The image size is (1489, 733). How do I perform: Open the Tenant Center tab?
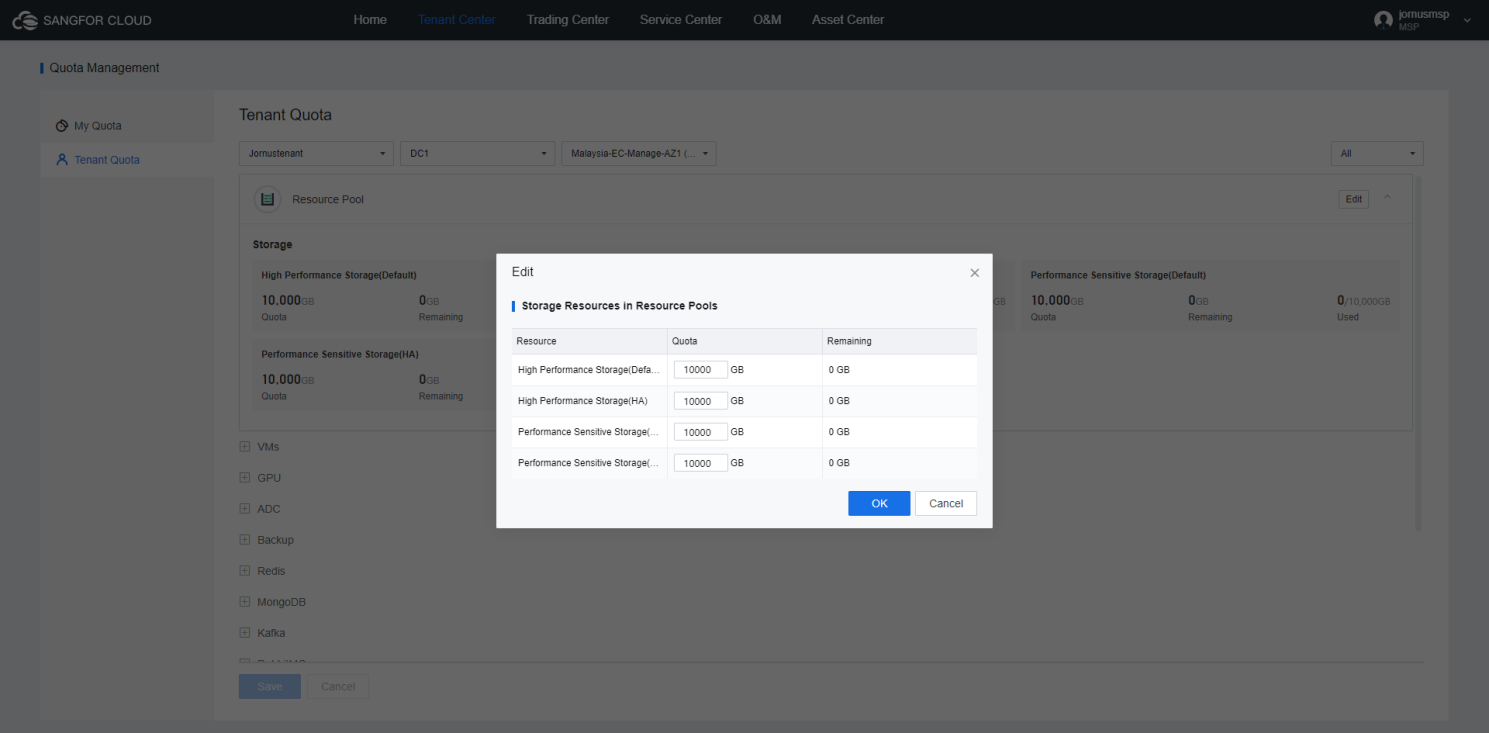(457, 20)
